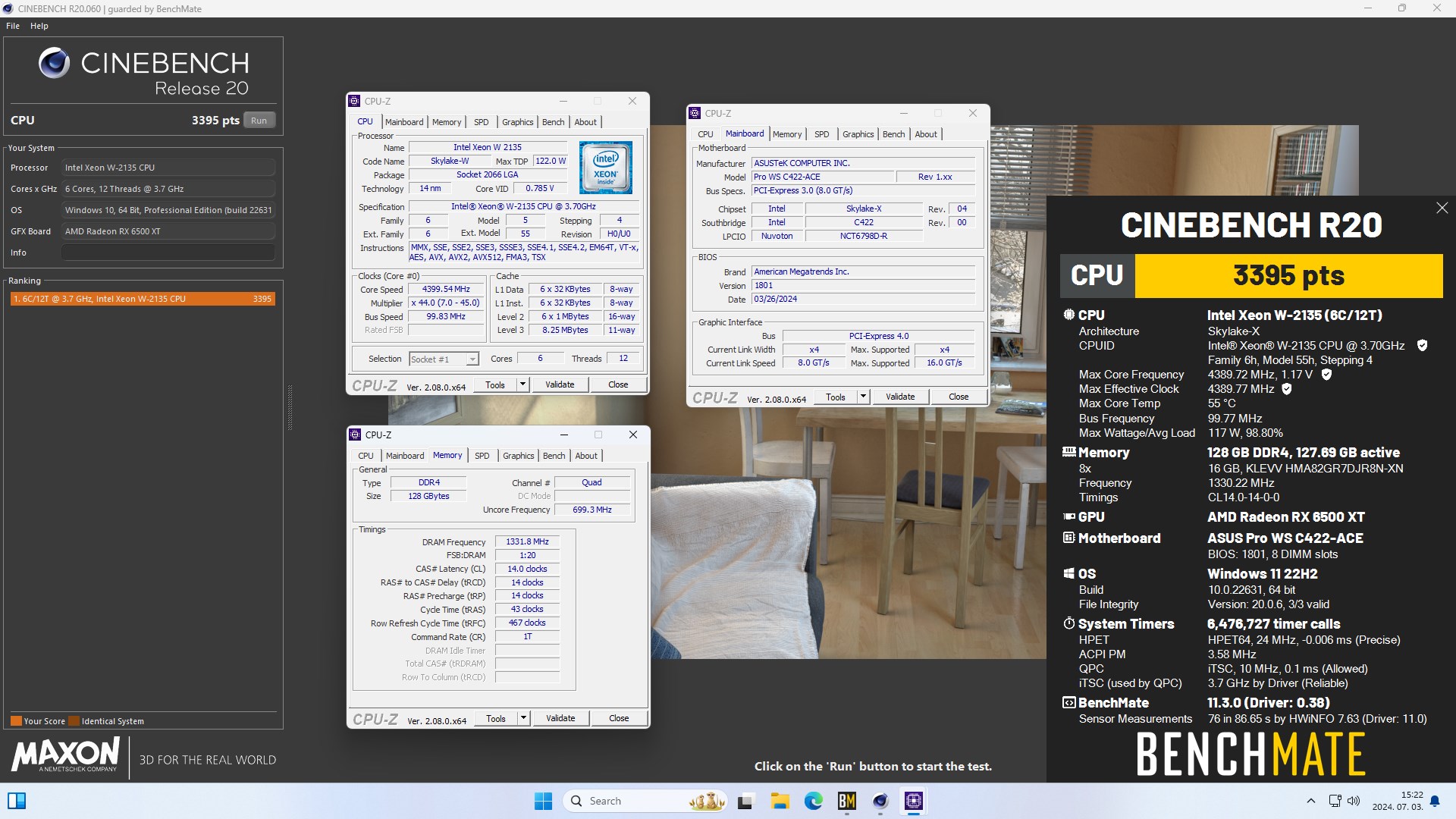Click CPU-Z title icon of Mainboard window

pyautogui.click(x=695, y=113)
